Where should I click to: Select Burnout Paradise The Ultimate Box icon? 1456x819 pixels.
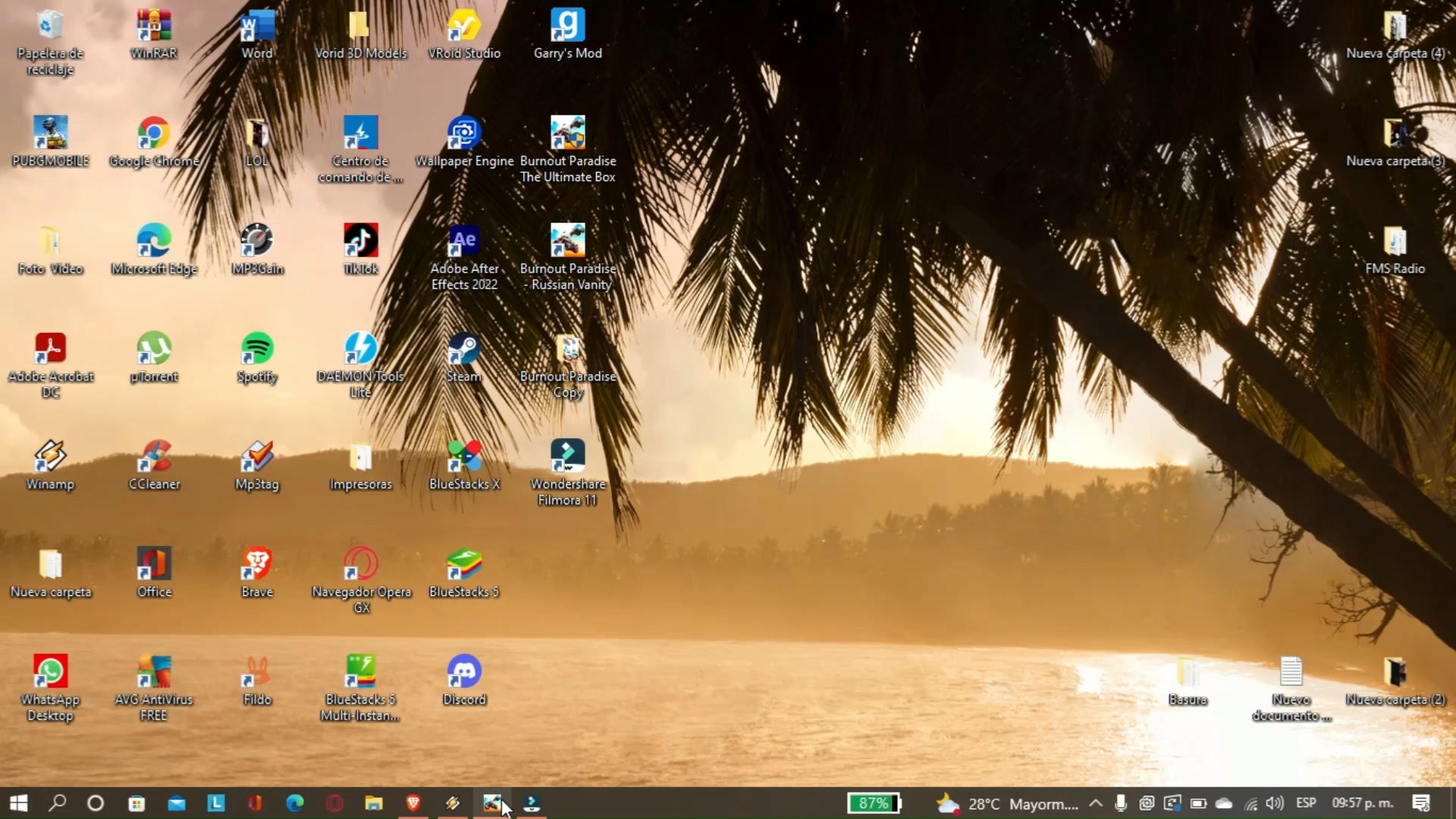tap(568, 150)
